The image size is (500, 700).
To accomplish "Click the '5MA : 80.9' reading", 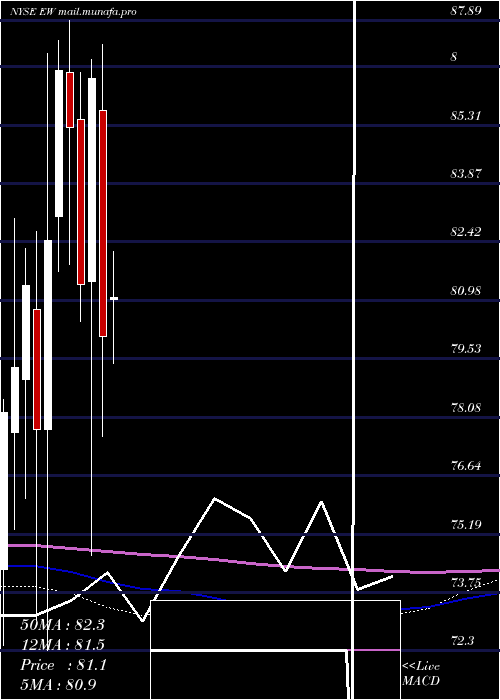I will [x=58, y=685].
